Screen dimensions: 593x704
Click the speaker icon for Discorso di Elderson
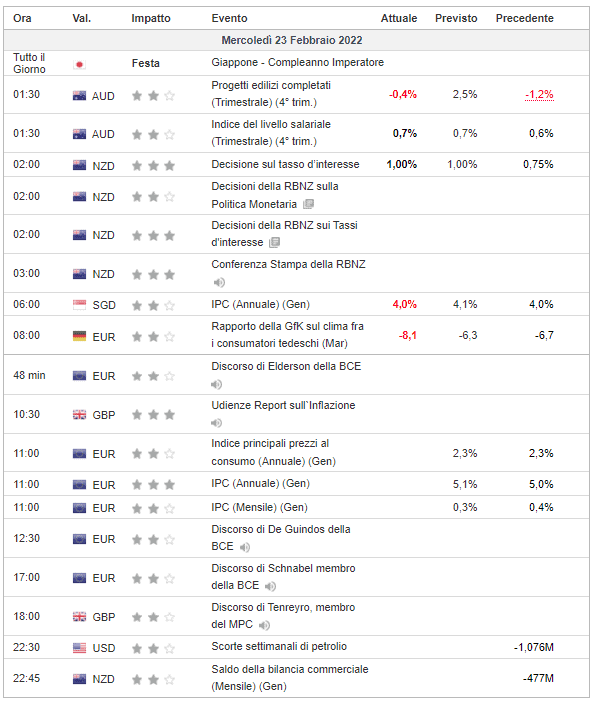tap(216, 384)
